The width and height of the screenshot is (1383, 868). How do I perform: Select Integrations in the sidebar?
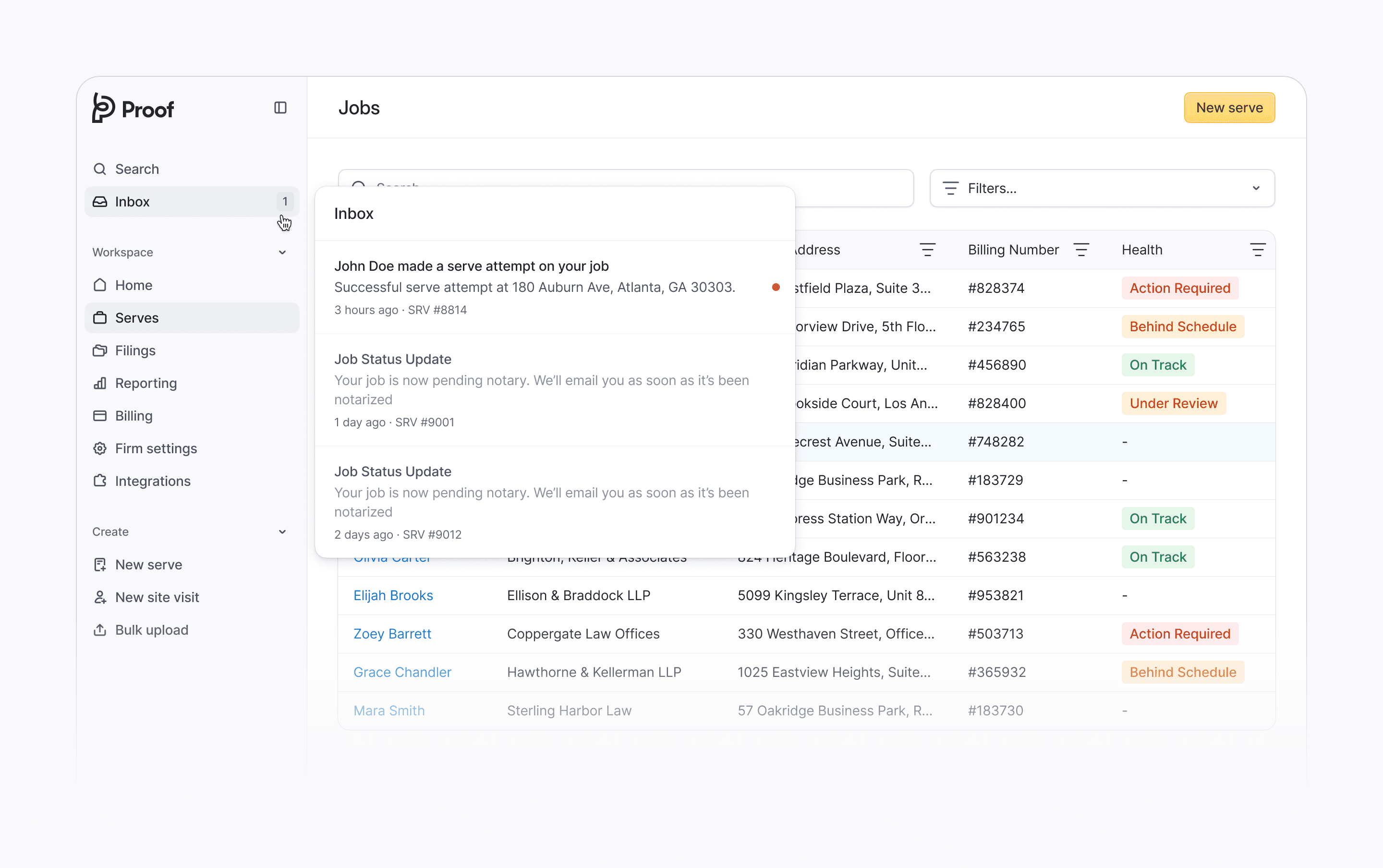pyautogui.click(x=153, y=481)
